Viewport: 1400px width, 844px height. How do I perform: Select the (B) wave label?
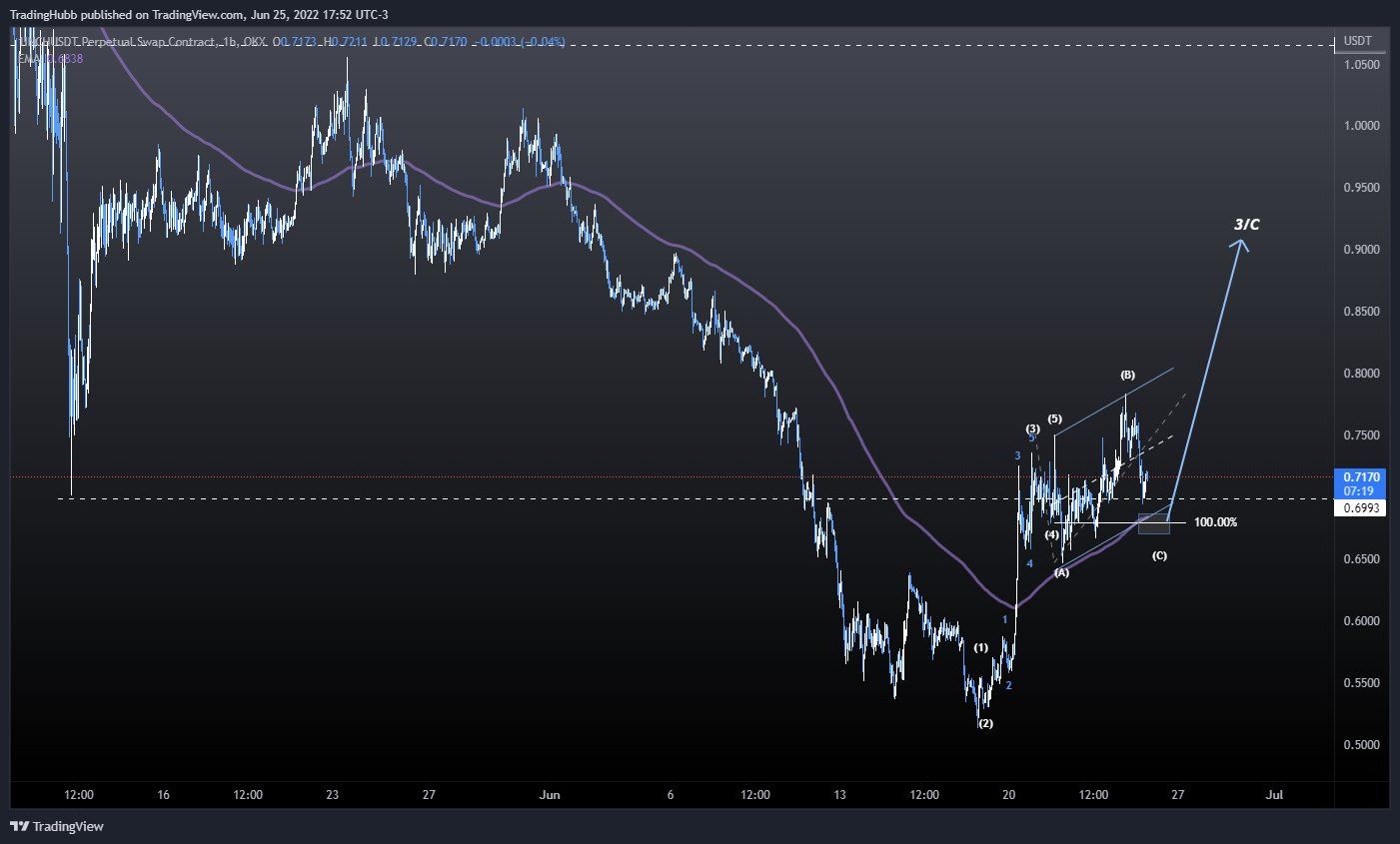pos(1127,376)
